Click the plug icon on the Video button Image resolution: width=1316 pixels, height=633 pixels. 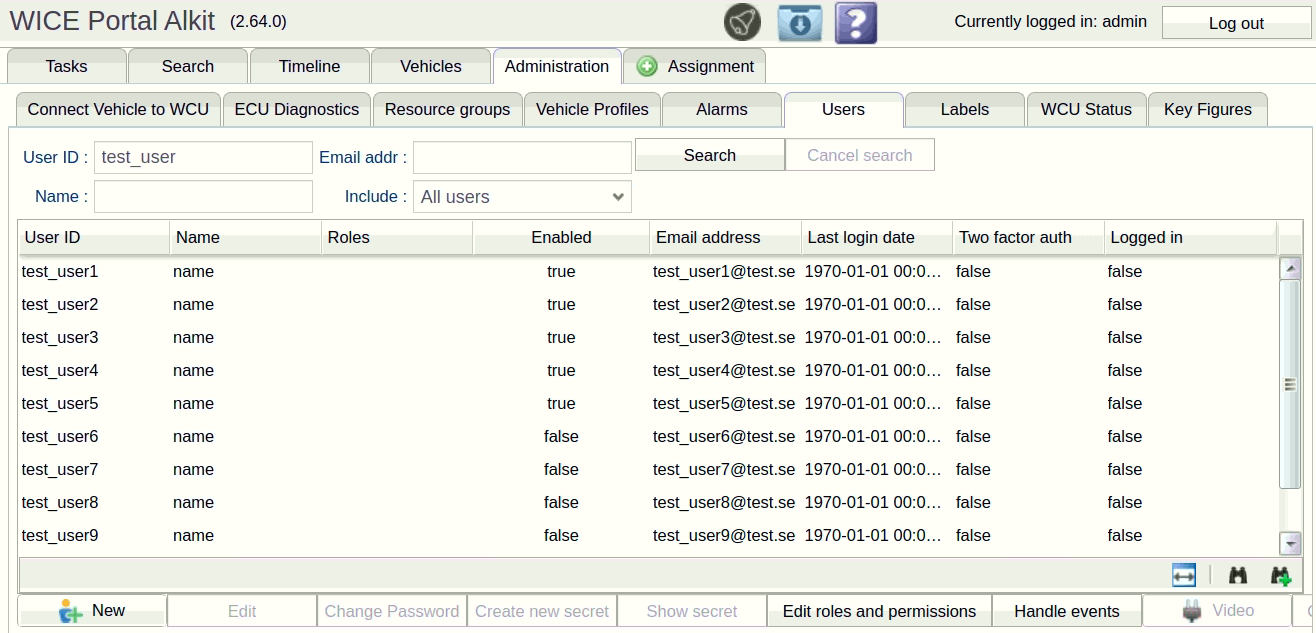(x=1192, y=611)
